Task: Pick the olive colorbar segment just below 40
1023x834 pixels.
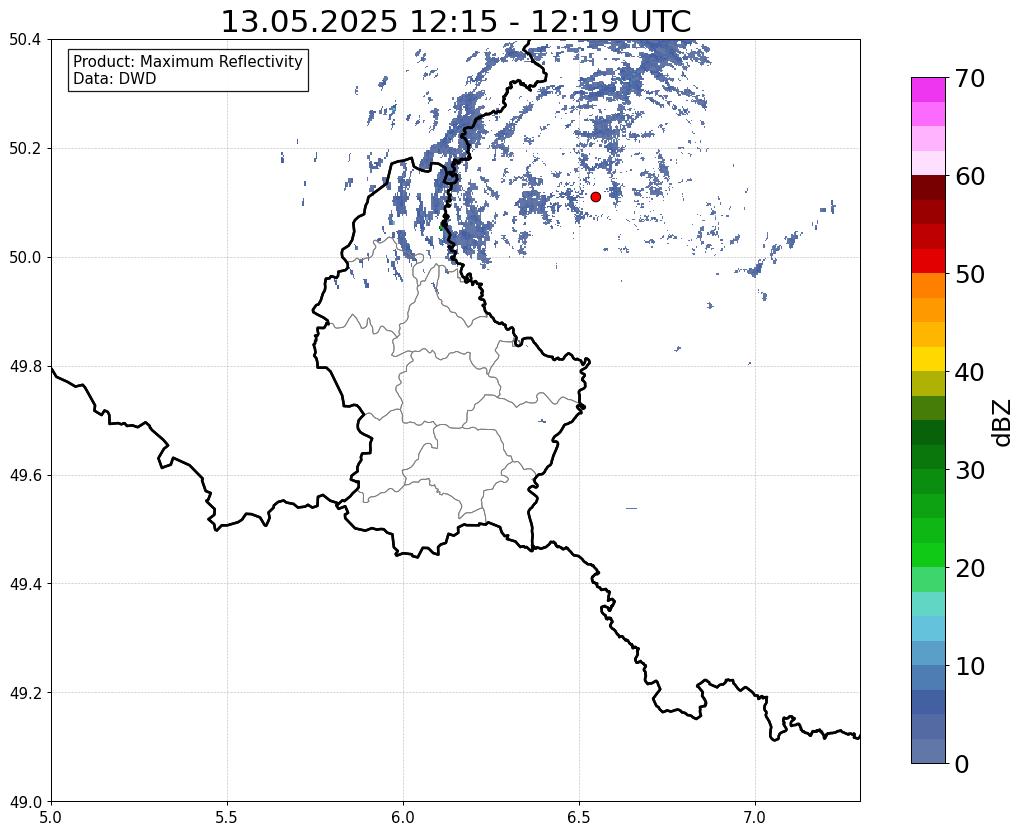Action: click(x=928, y=384)
